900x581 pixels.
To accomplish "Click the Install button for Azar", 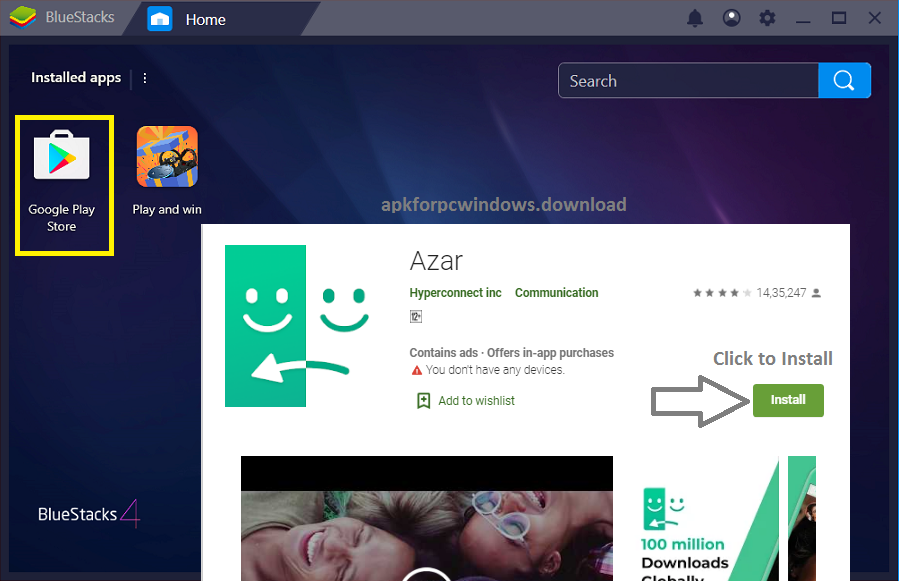I will pyautogui.click(x=788, y=399).
